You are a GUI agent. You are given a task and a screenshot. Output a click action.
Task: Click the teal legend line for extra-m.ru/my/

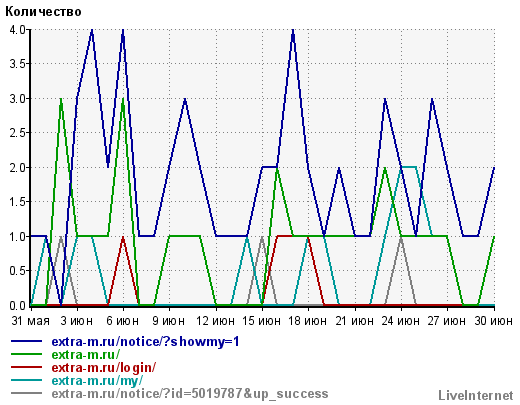pos(26,380)
